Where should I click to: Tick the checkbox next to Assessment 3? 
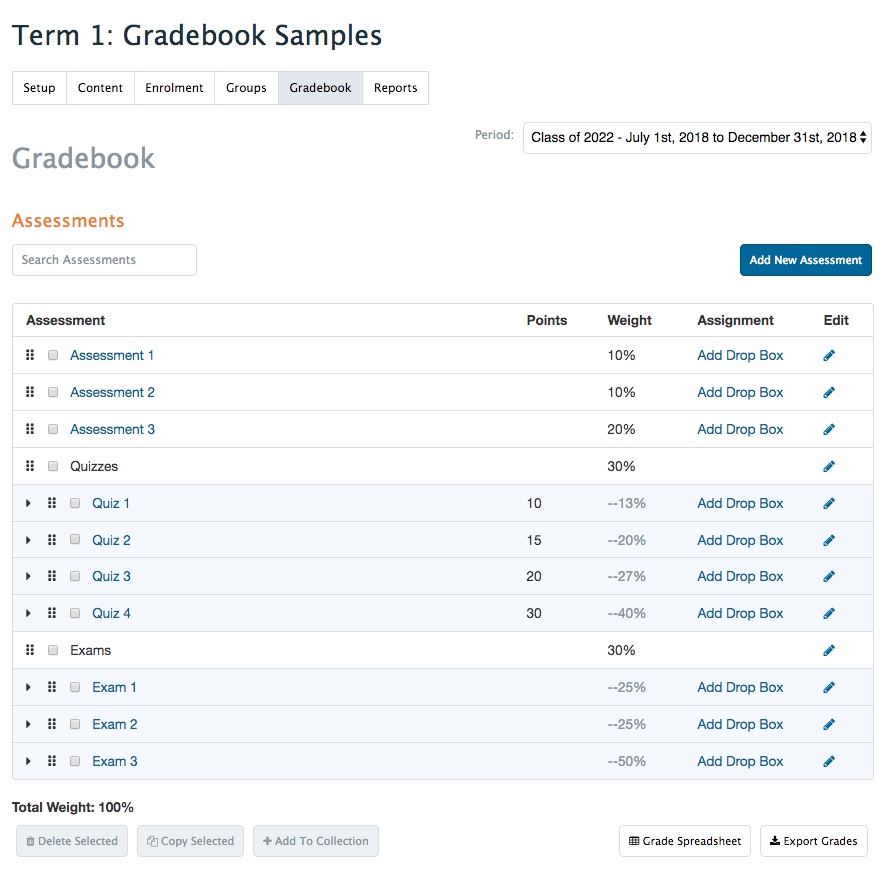[x=53, y=429]
